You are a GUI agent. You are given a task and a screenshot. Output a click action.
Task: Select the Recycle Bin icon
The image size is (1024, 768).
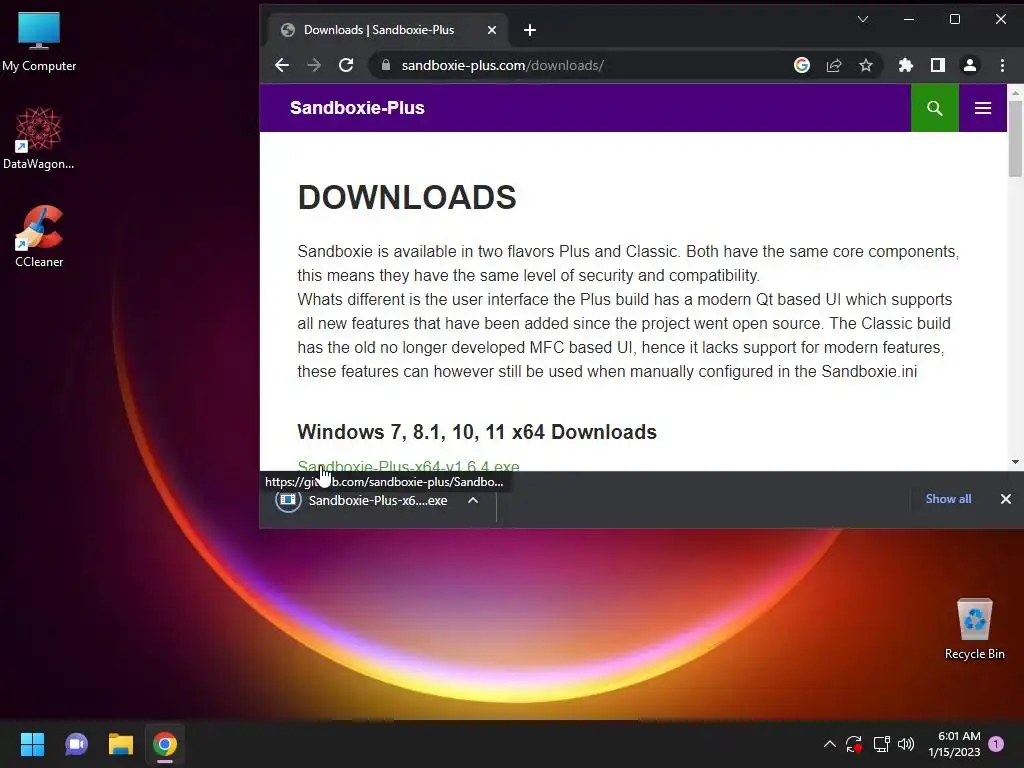(974, 630)
